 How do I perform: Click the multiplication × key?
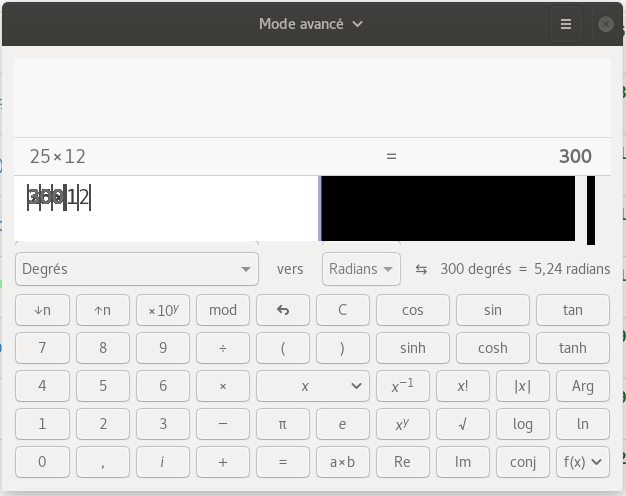[223, 386]
